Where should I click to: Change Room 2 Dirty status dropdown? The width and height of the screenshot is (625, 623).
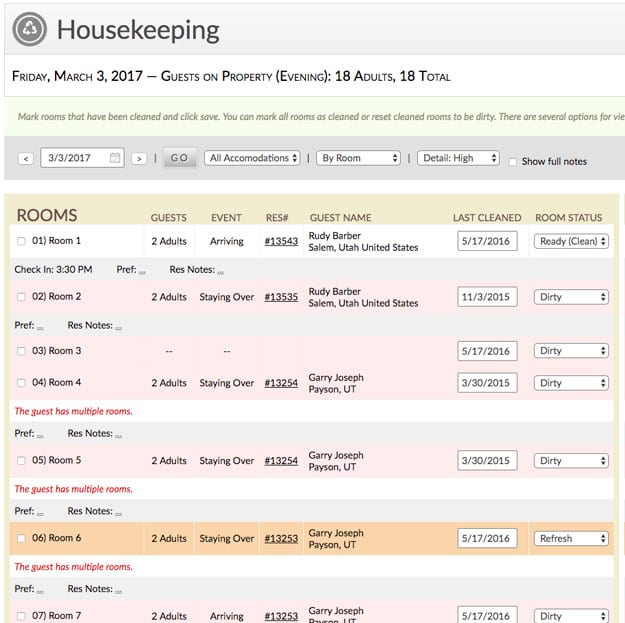(x=571, y=297)
